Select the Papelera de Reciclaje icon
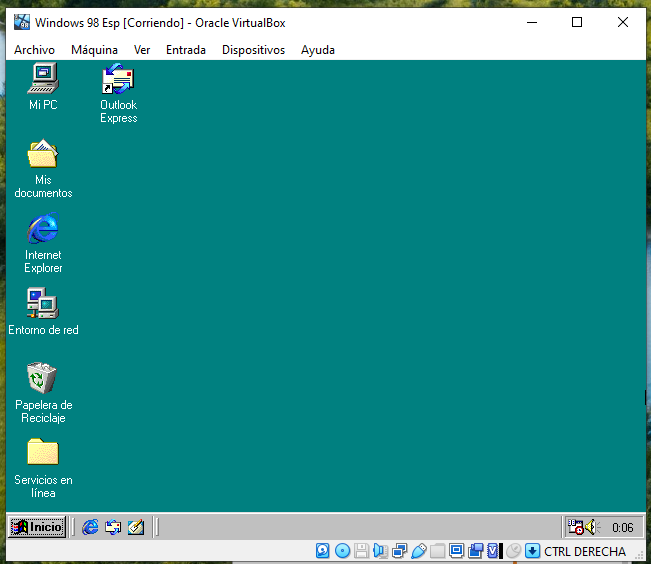This screenshot has width=651, height=564. [42, 378]
